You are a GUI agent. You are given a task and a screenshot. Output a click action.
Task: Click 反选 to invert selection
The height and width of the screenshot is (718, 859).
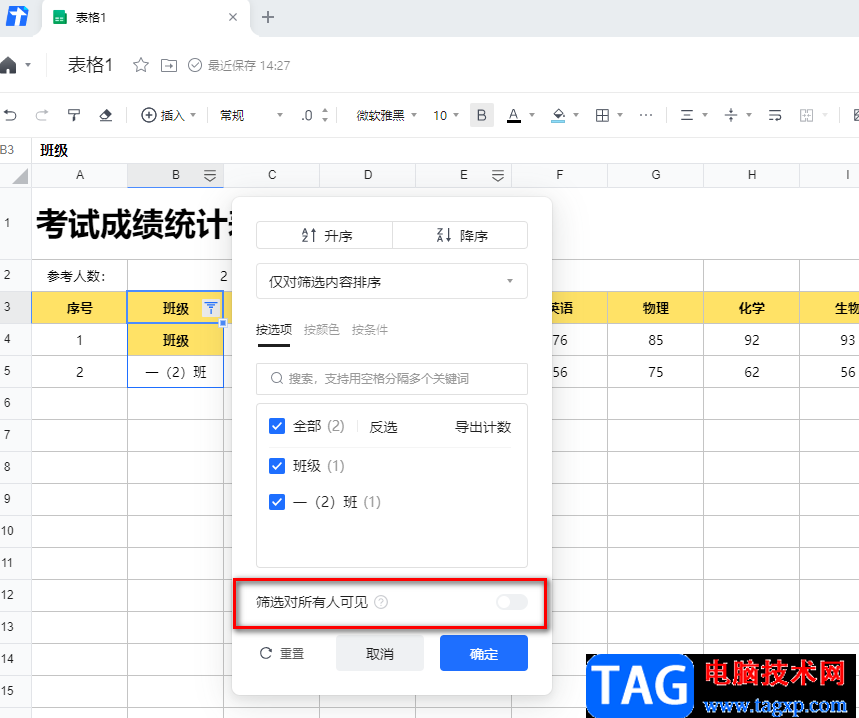click(x=383, y=427)
